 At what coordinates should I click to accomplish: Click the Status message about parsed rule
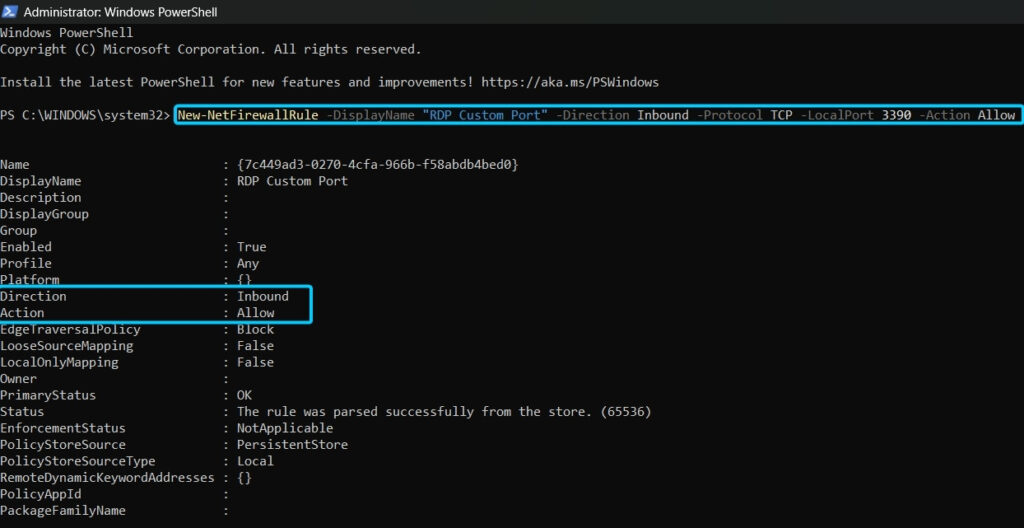pos(444,411)
